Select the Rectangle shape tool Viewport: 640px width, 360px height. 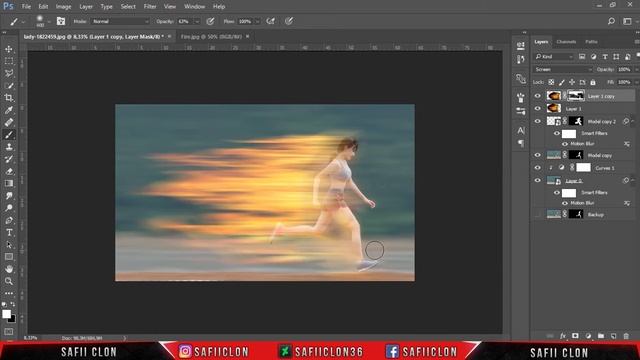pos(9,257)
